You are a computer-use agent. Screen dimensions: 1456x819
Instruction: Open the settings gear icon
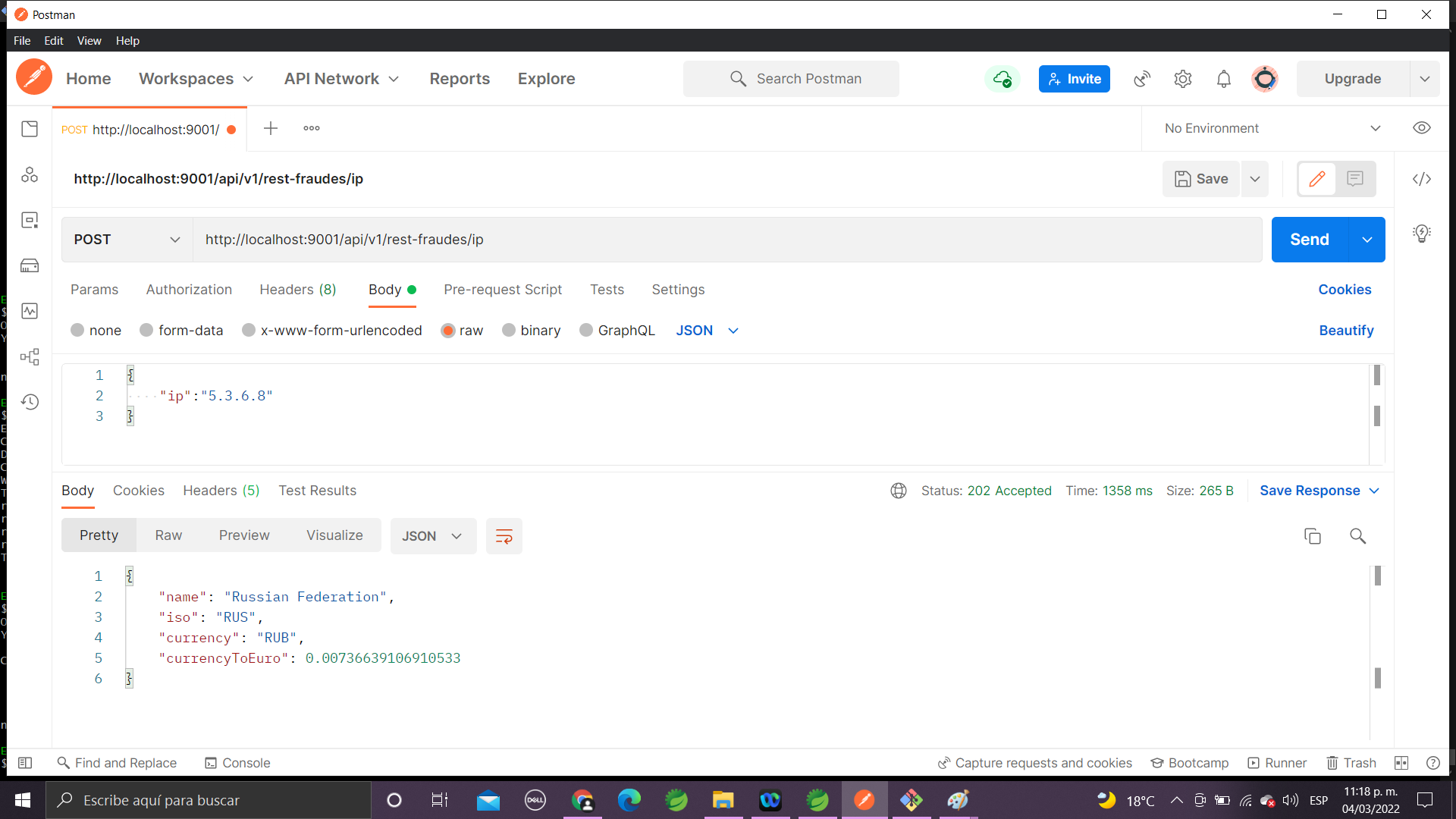point(1183,79)
